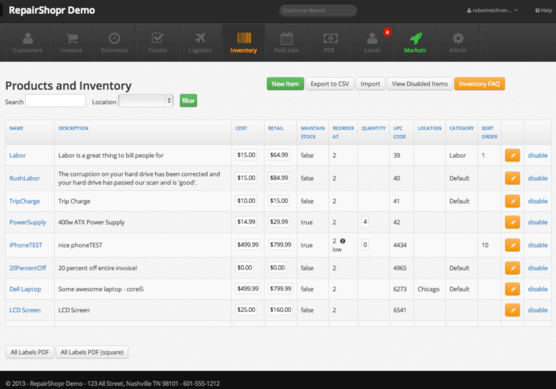556x389 pixels.
Task: Open the POS cash icon
Action: click(x=330, y=38)
